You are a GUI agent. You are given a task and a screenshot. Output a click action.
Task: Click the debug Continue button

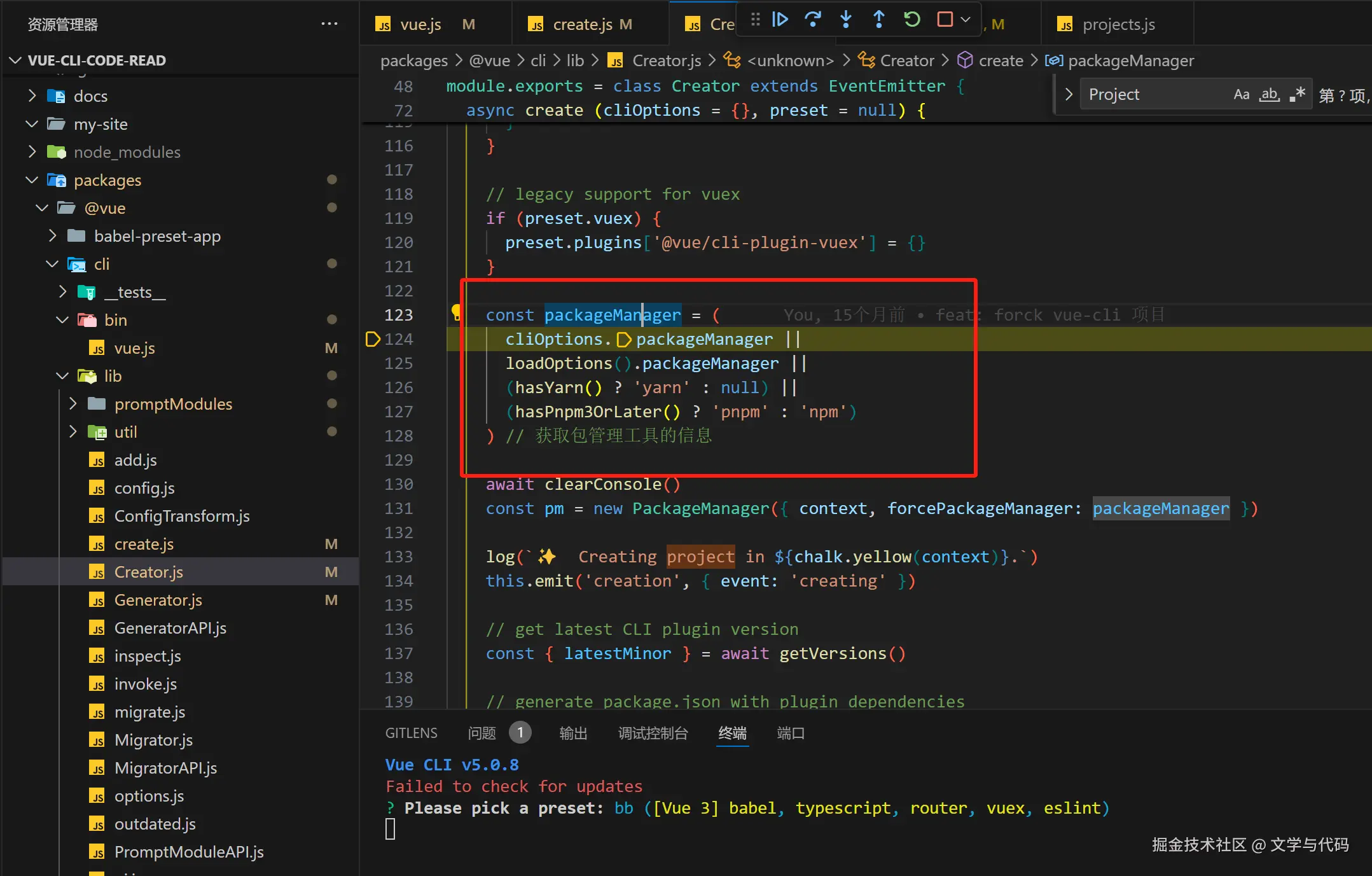(x=780, y=20)
